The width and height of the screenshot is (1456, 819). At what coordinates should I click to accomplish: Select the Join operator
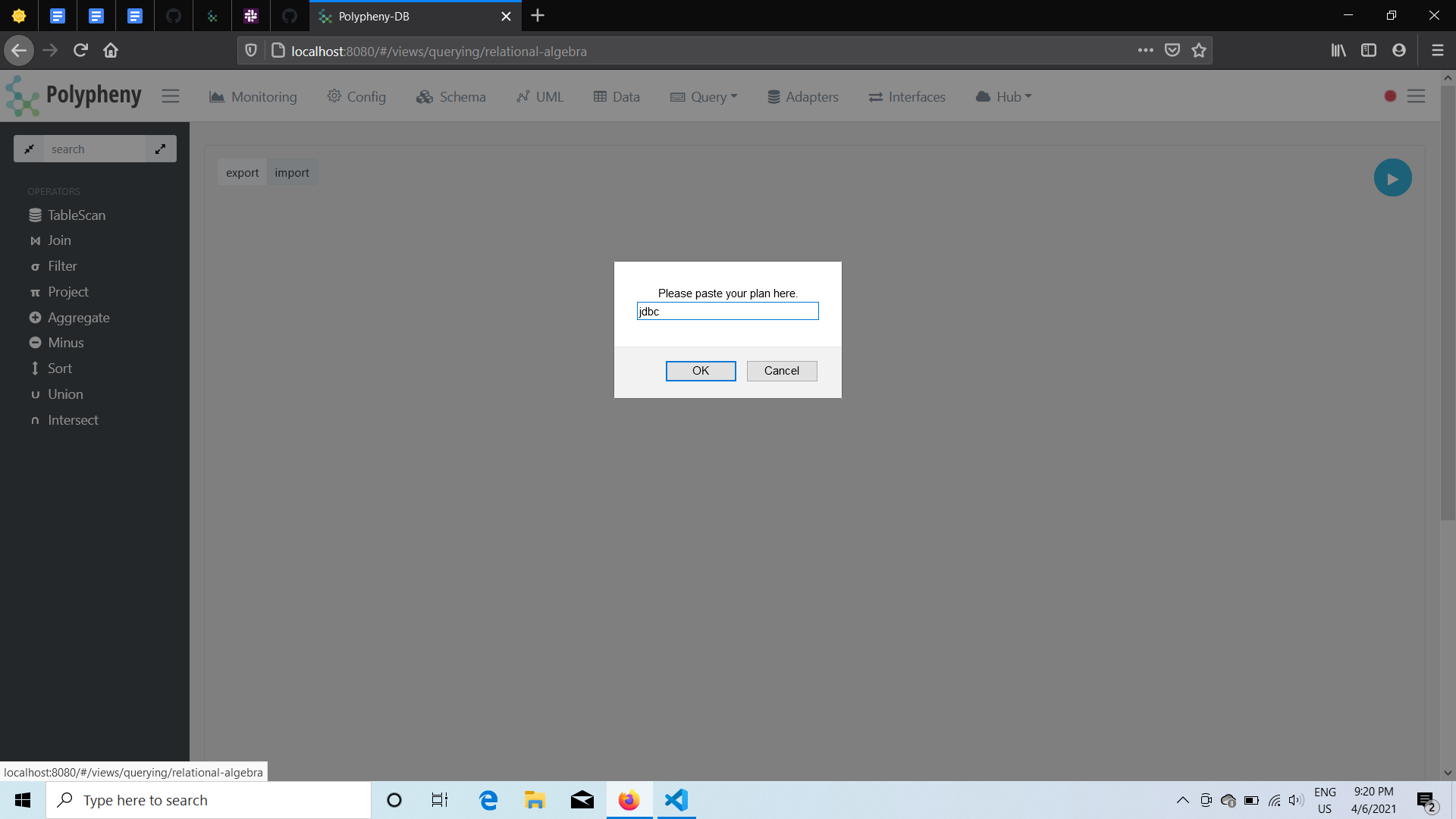click(59, 240)
